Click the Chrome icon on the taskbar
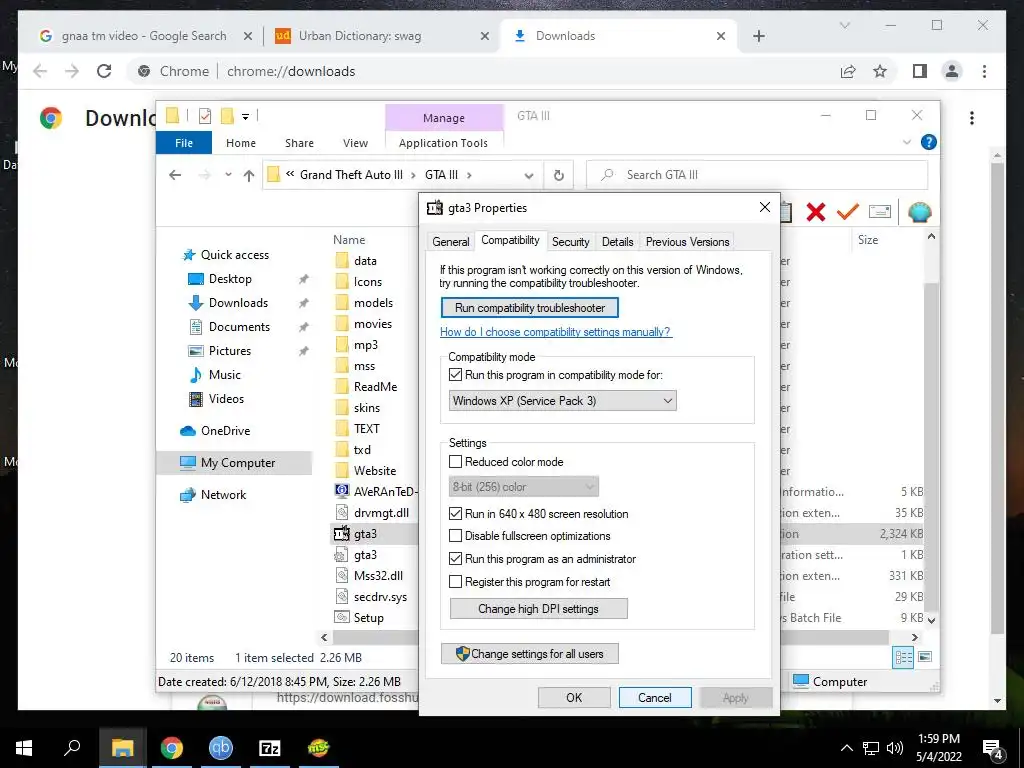The height and width of the screenshot is (768, 1024). coord(172,747)
